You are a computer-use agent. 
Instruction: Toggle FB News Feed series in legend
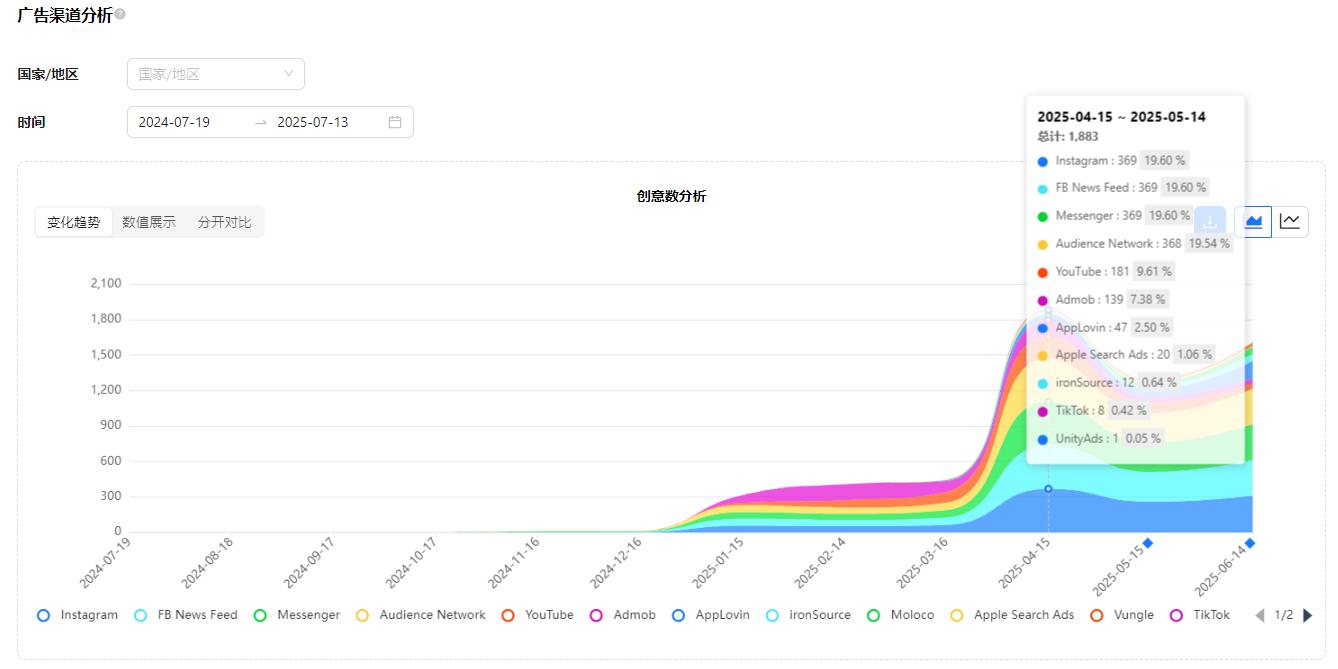[185, 615]
